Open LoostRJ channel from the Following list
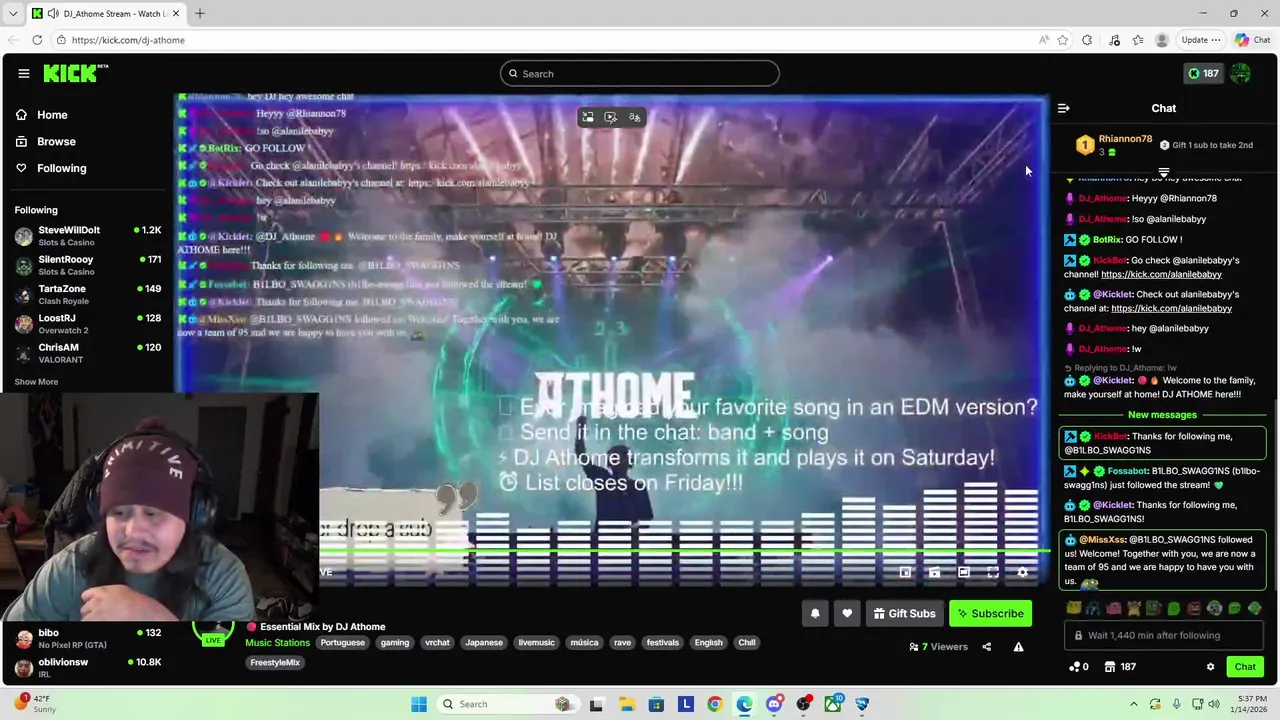 [x=88, y=324]
